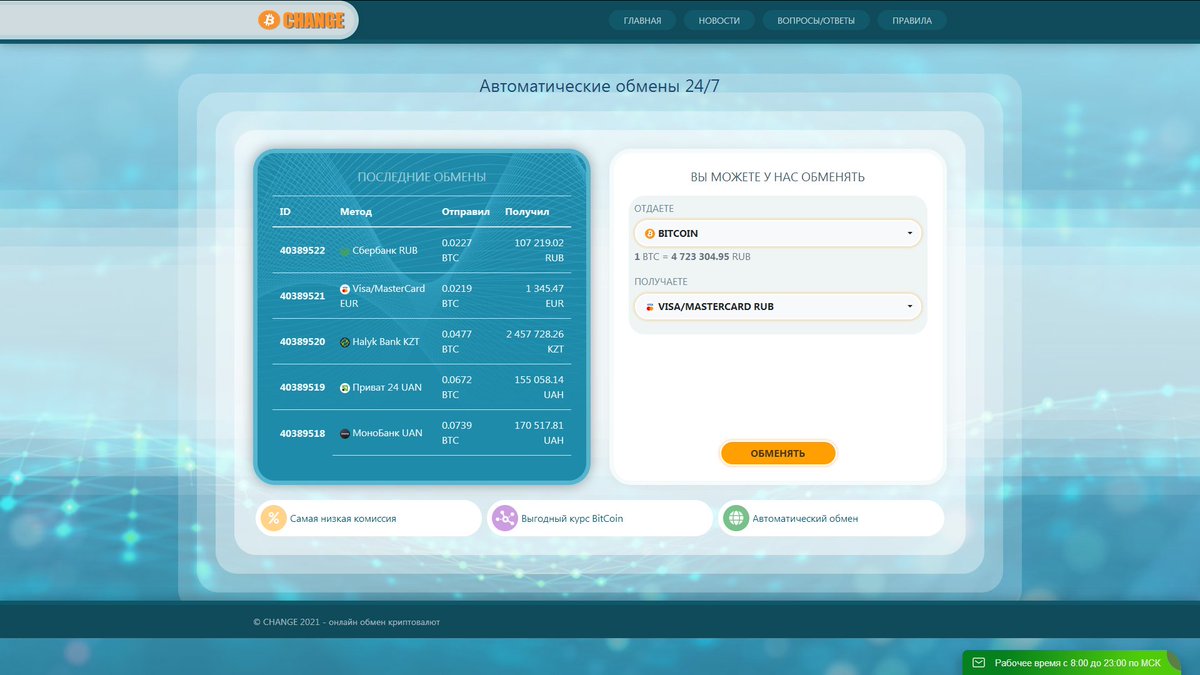Click the МоноБанк UAN icon
Image resolution: width=1200 pixels, height=675 pixels.
point(345,434)
